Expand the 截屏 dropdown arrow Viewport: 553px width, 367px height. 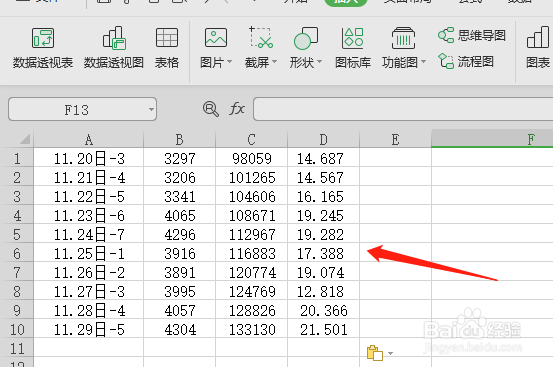point(274,62)
